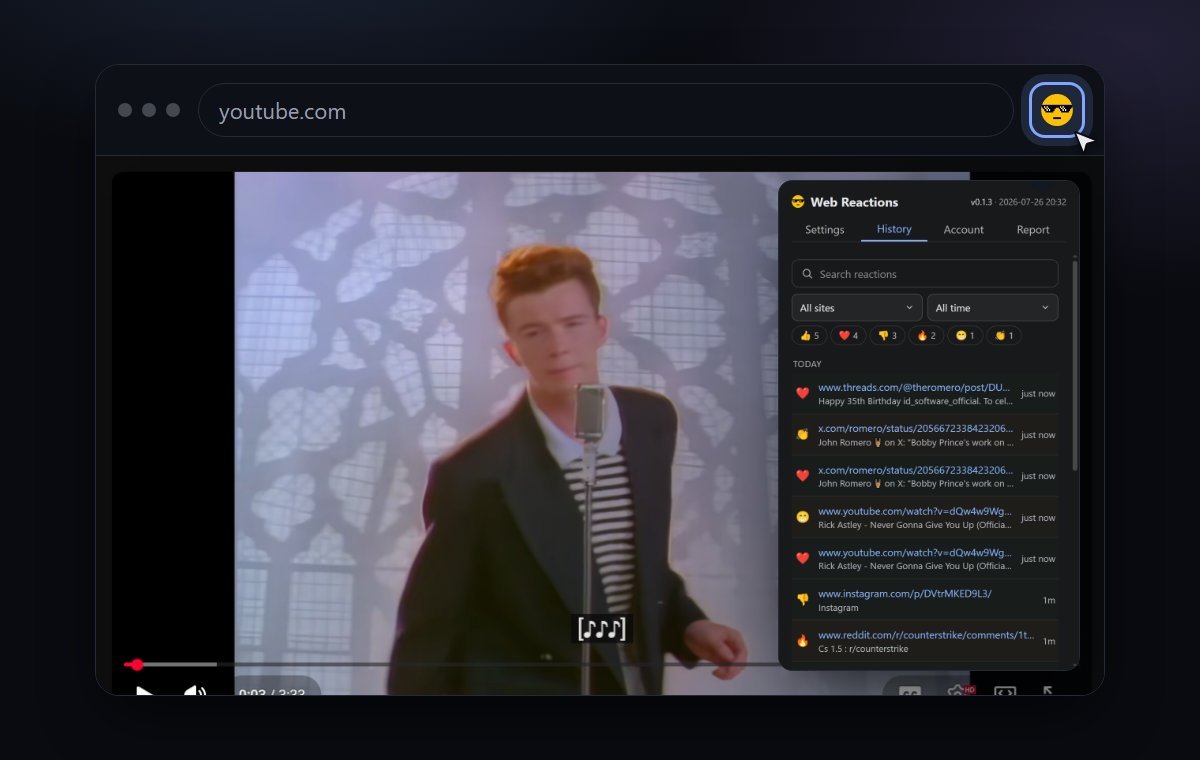The image size is (1200, 760).
Task: Click the grinning face icon on YouTube row
Action: (x=802, y=518)
